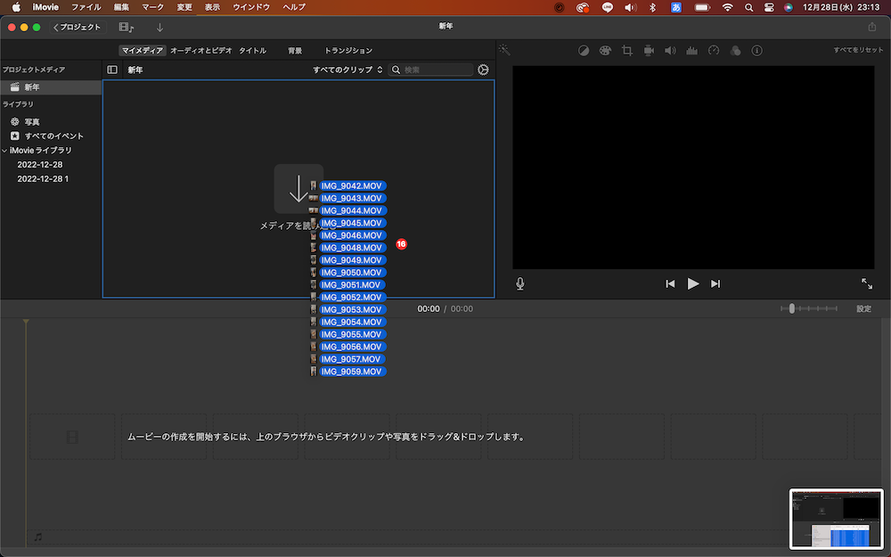Click the プロジェクト back button
This screenshot has width=891, height=557.
click(x=77, y=27)
